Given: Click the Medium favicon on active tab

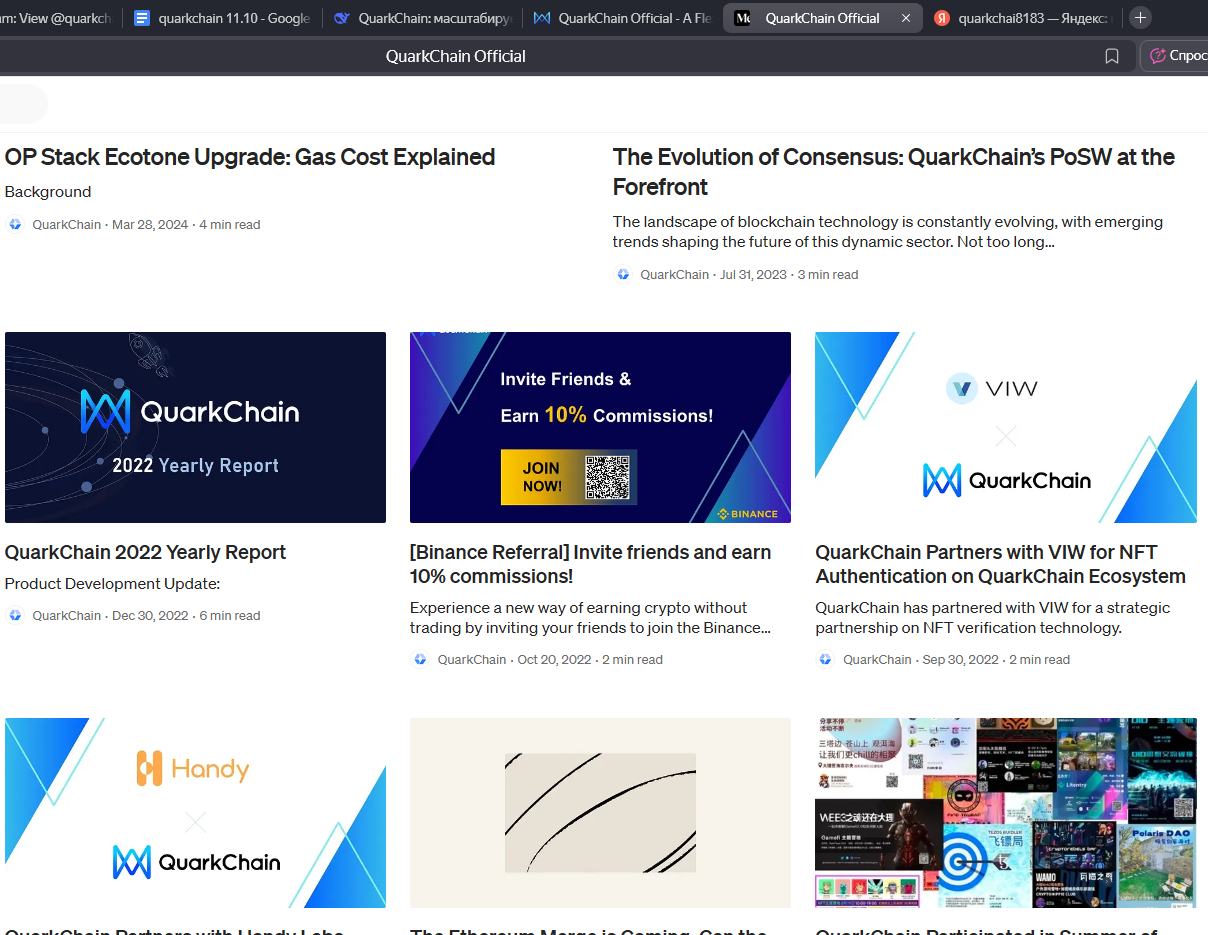Looking at the screenshot, I should (742, 18).
